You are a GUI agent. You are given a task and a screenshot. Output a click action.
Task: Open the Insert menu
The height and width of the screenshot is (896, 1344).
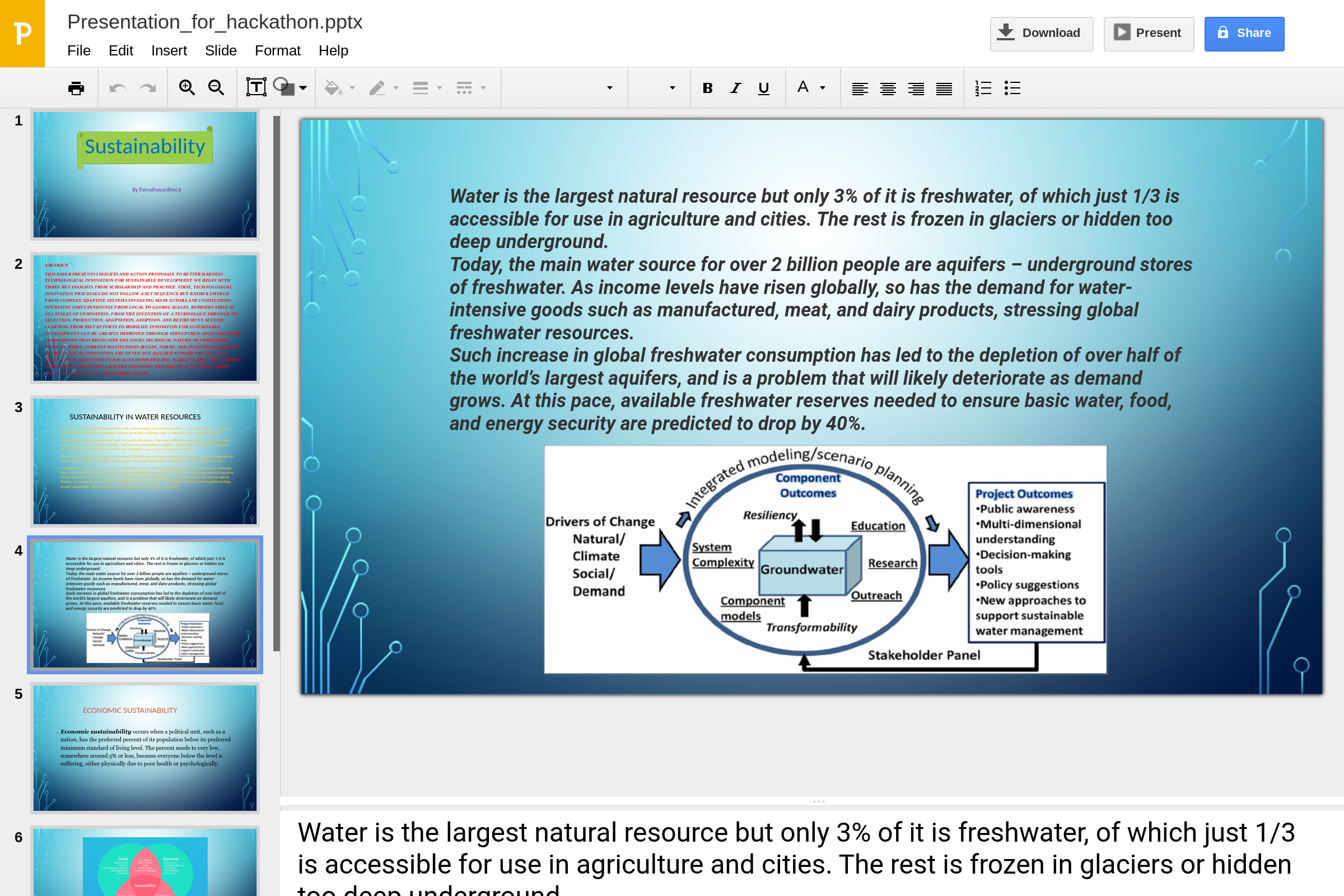(169, 50)
